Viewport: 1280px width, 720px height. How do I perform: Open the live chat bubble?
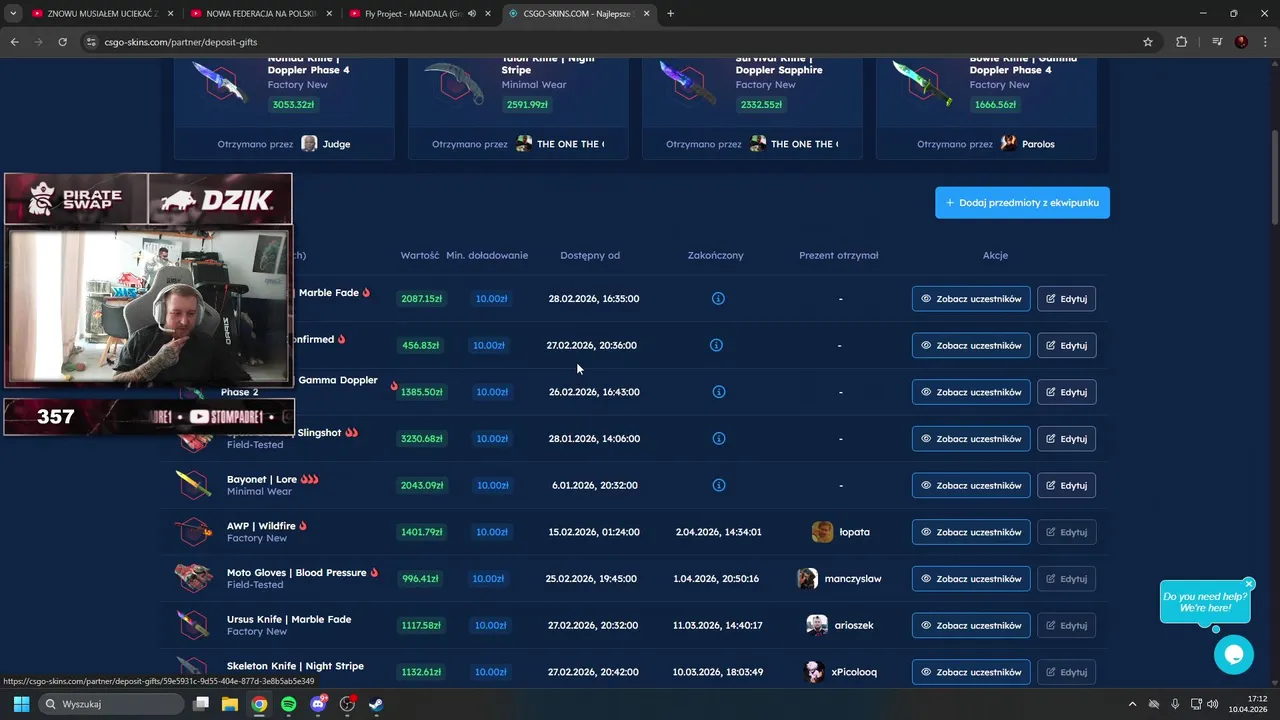[1233, 655]
